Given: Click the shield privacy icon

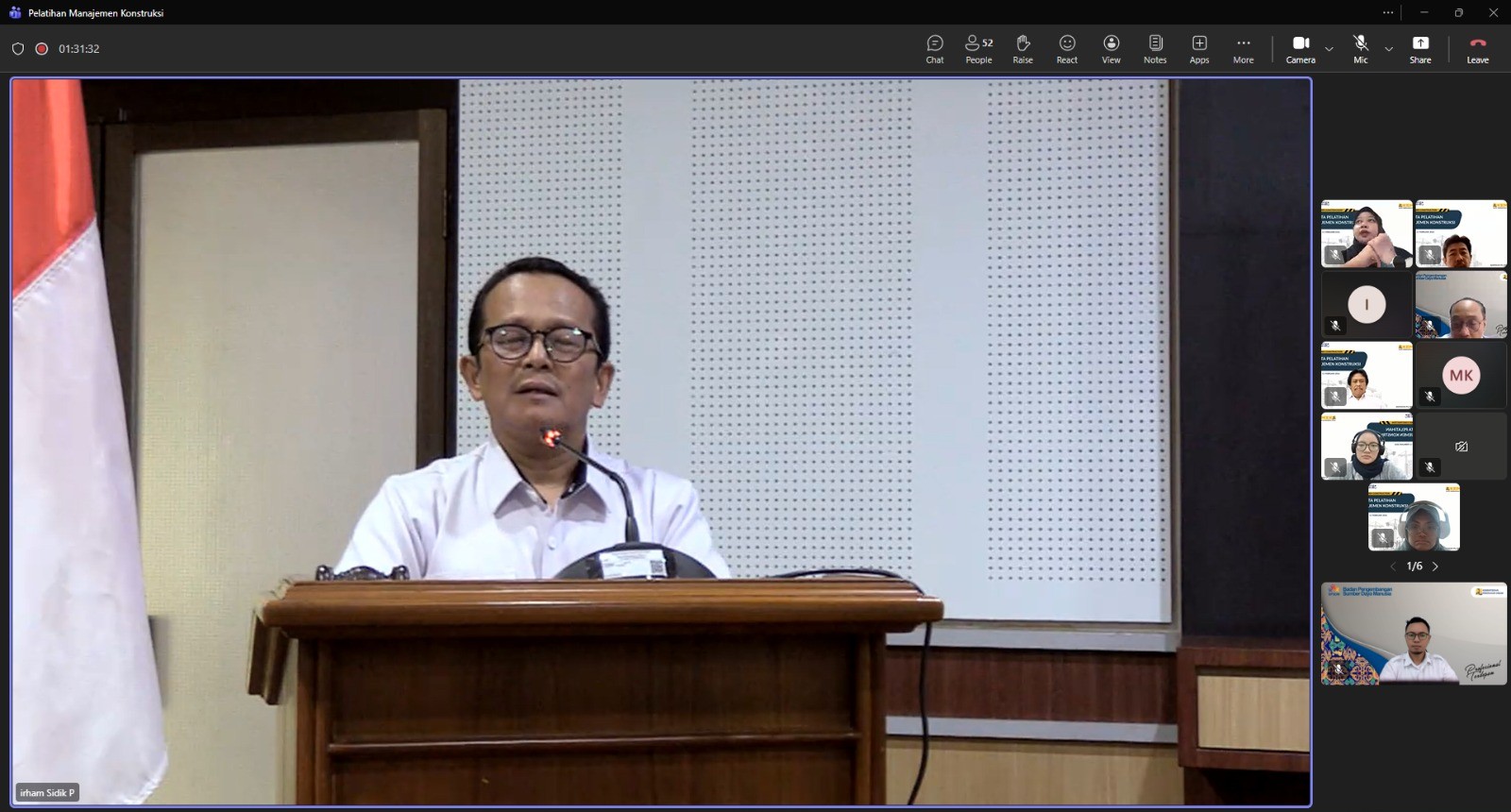Looking at the screenshot, I should click(18, 49).
